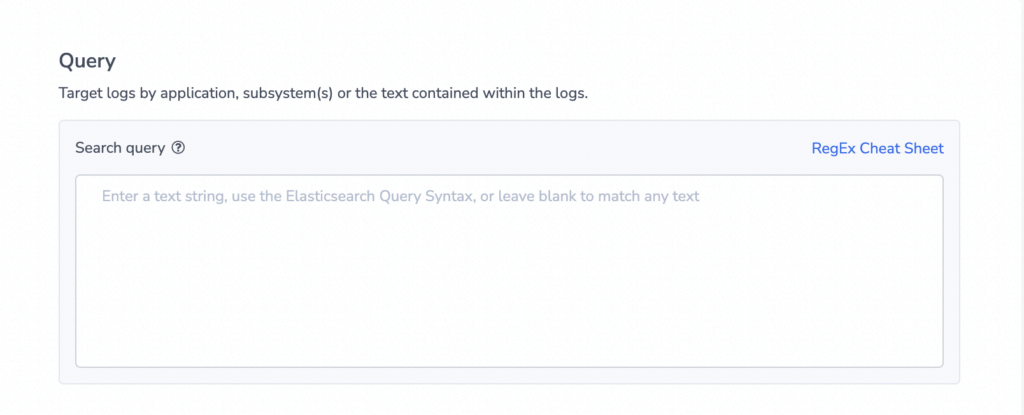Click the help icon beside Search query
Screen dimensions: 1024x415
point(178,148)
